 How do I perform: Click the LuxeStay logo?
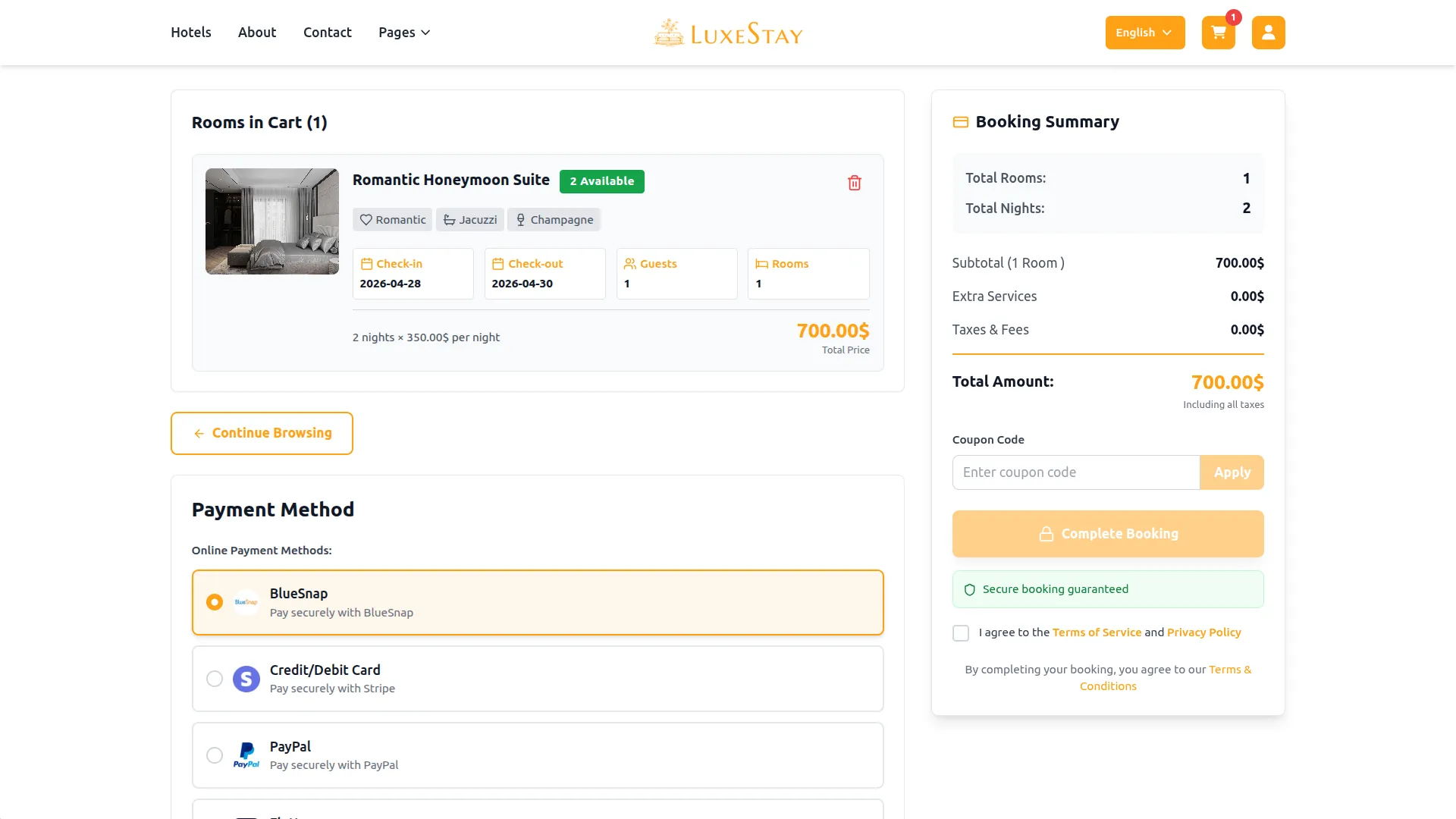pos(728,33)
